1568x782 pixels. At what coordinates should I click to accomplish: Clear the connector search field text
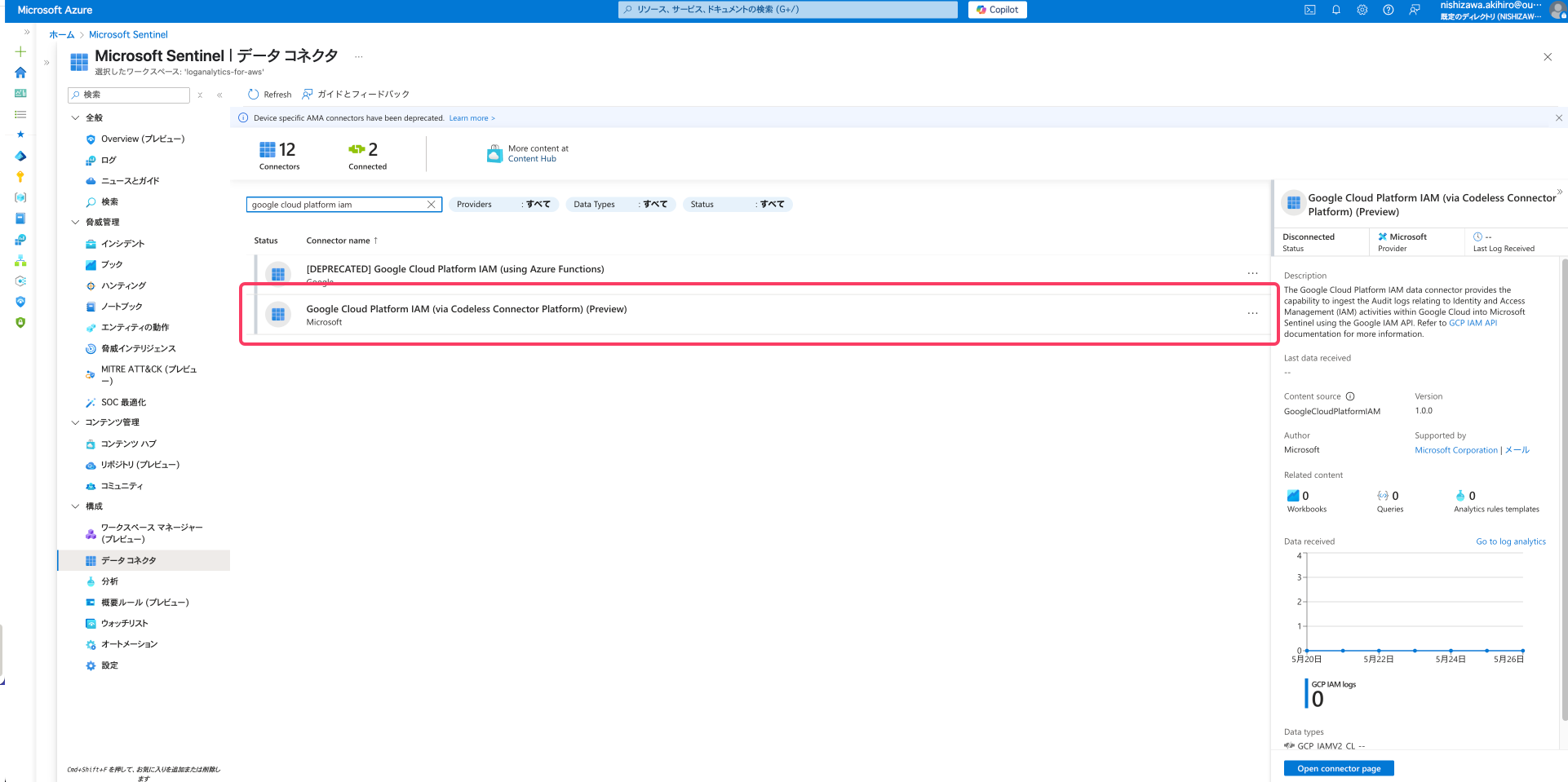pos(431,205)
